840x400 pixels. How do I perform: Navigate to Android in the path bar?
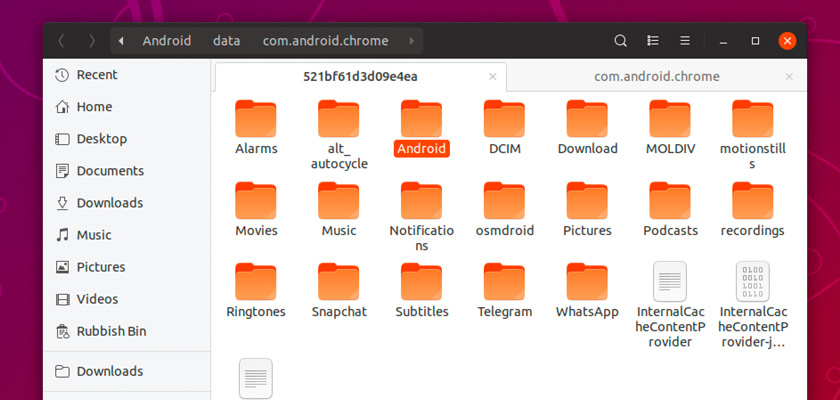click(167, 41)
